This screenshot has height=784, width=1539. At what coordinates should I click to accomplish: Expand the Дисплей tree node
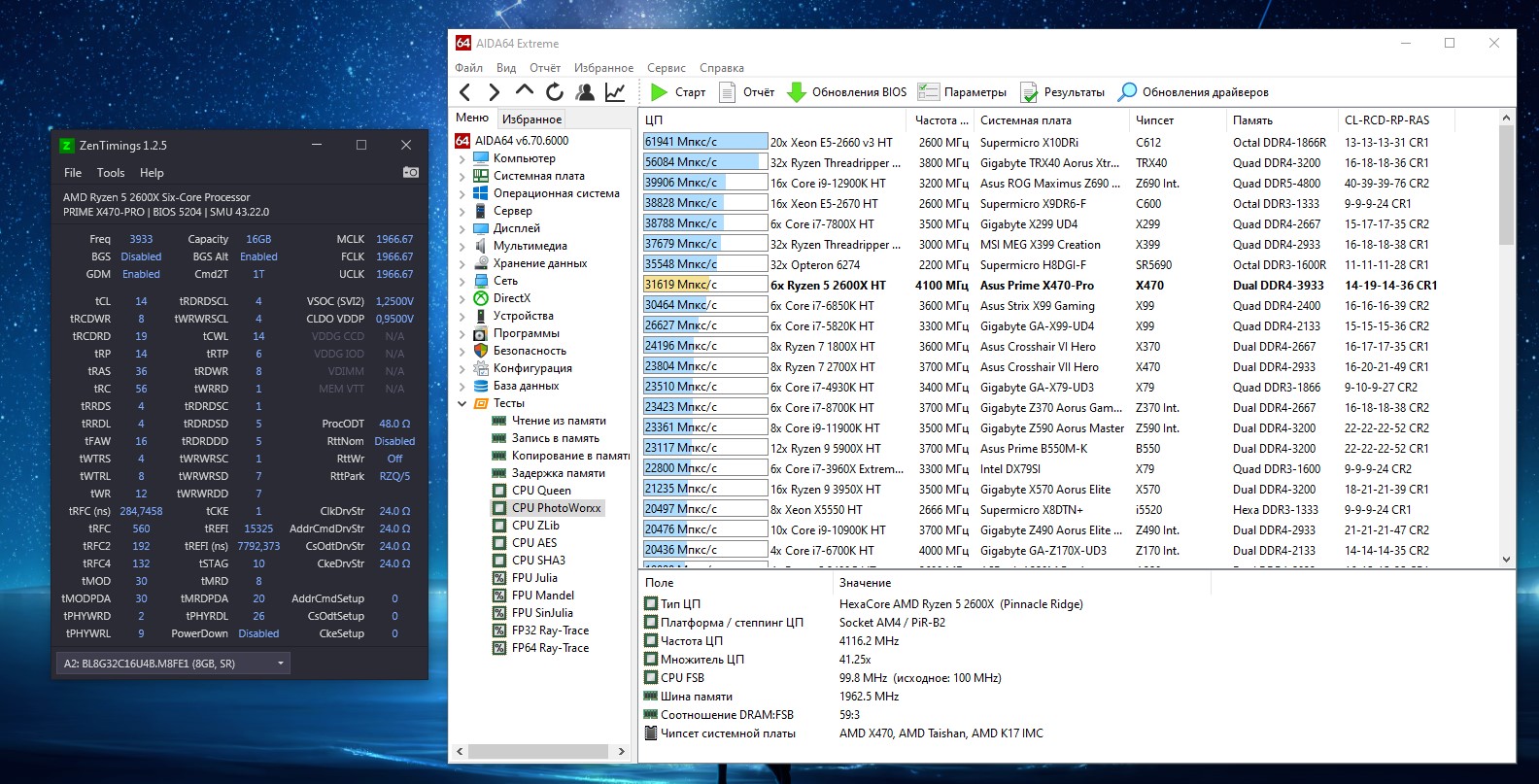[x=462, y=228]
